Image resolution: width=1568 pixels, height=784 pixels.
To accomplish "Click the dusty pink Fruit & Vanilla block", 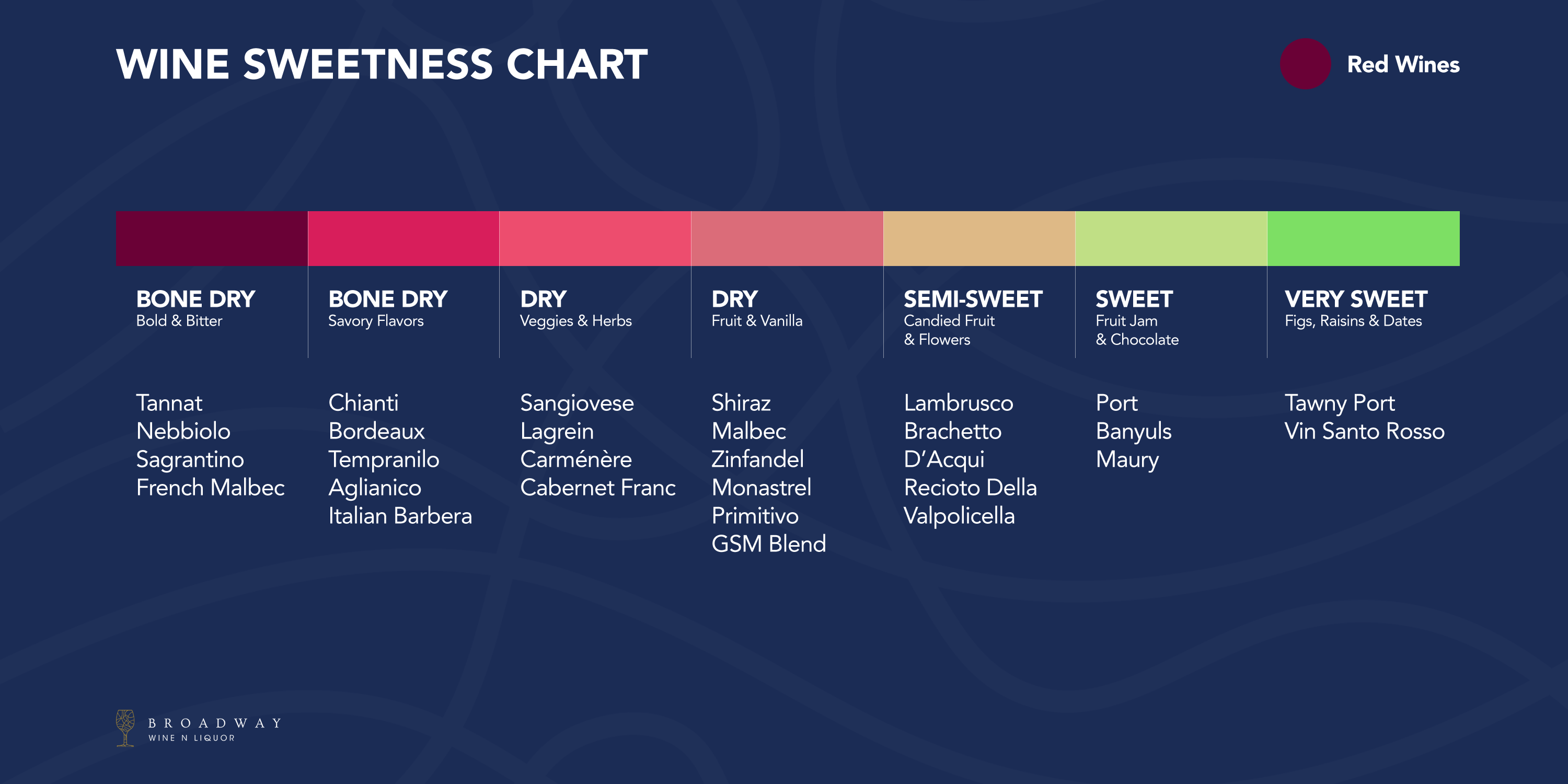I will pos(787,239).
